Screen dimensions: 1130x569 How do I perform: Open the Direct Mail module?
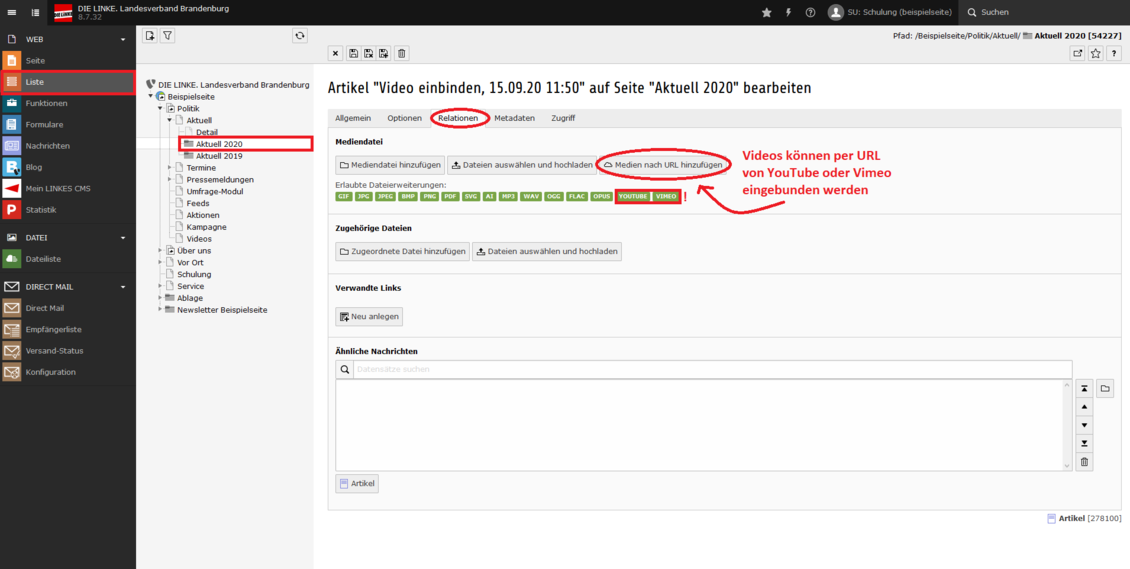point(68,308)
